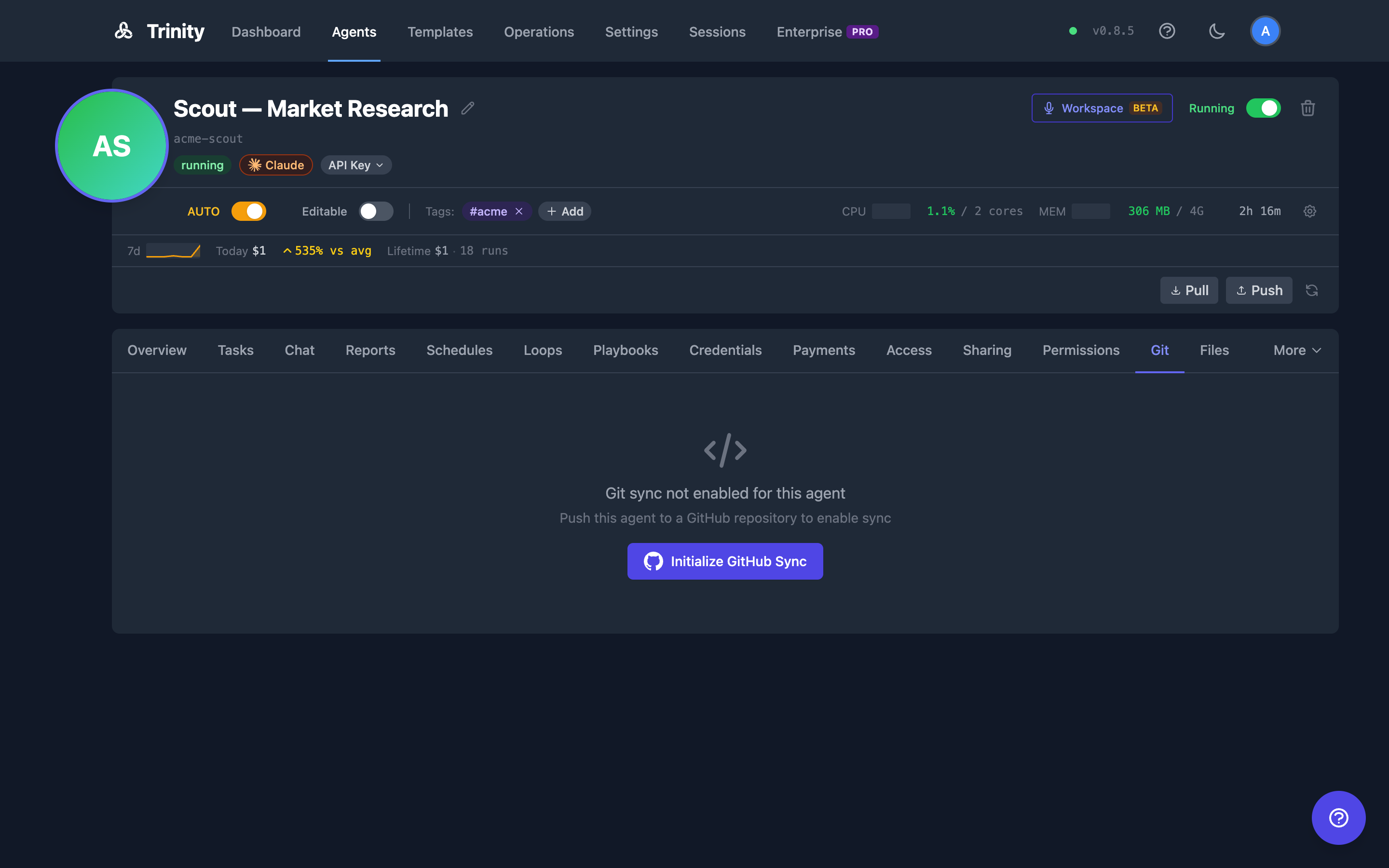
Task: Open the help circle icon in top navbar
Action: pos(1167,31)
